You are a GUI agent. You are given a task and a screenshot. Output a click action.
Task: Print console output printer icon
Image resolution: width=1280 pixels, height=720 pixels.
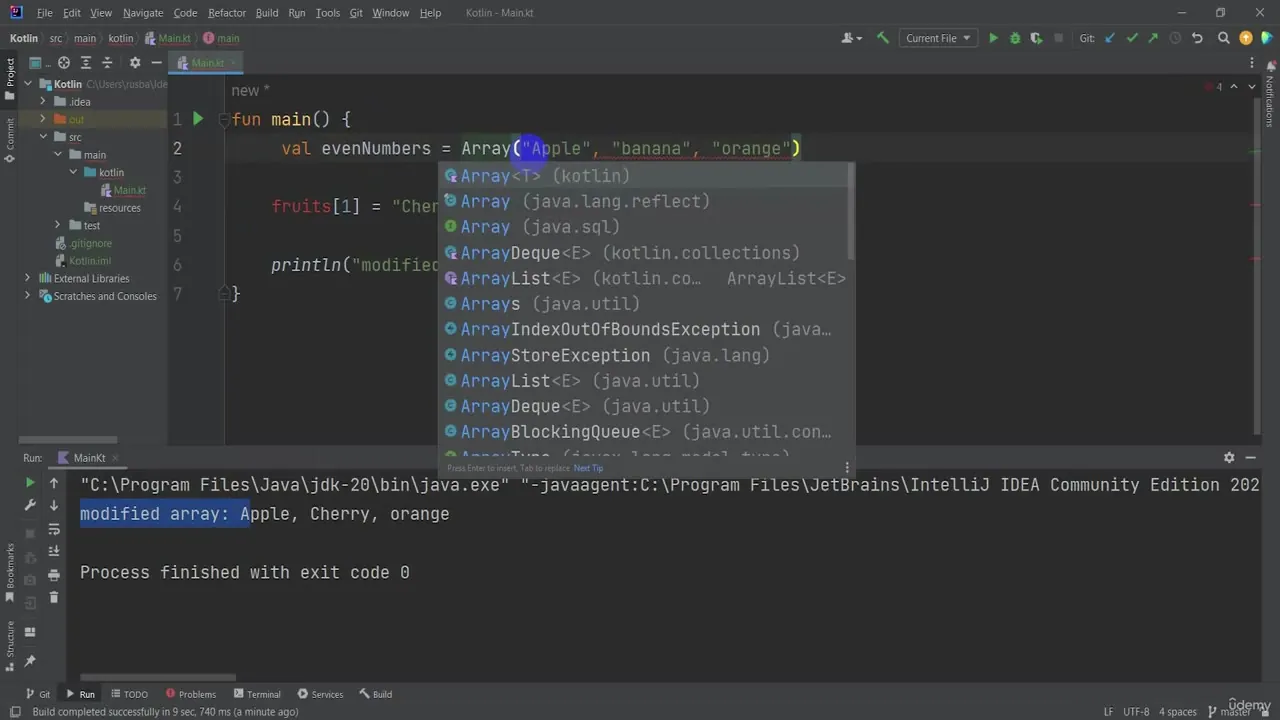pyautogui.click(x=54, y=575)
